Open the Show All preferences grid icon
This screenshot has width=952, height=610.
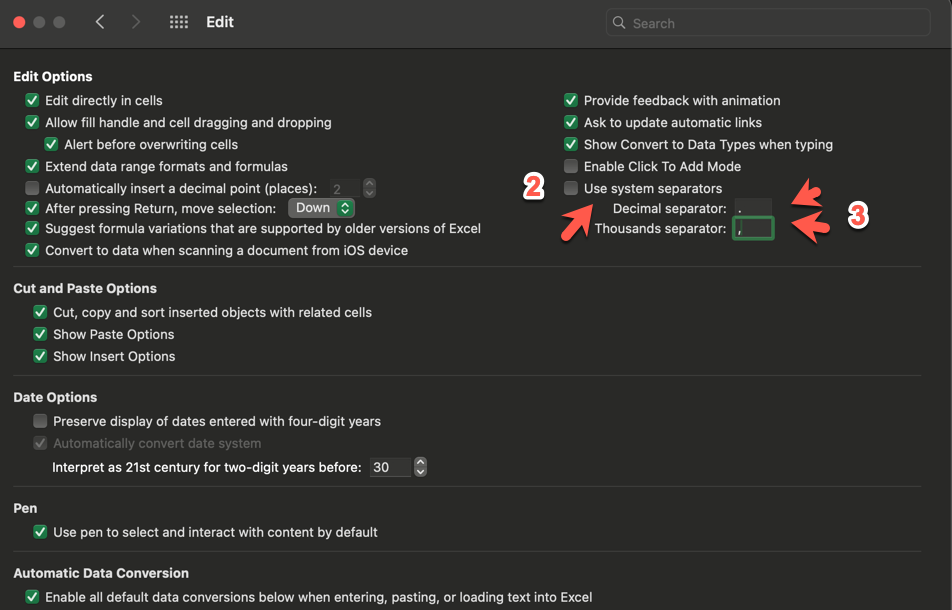(178, 21)
